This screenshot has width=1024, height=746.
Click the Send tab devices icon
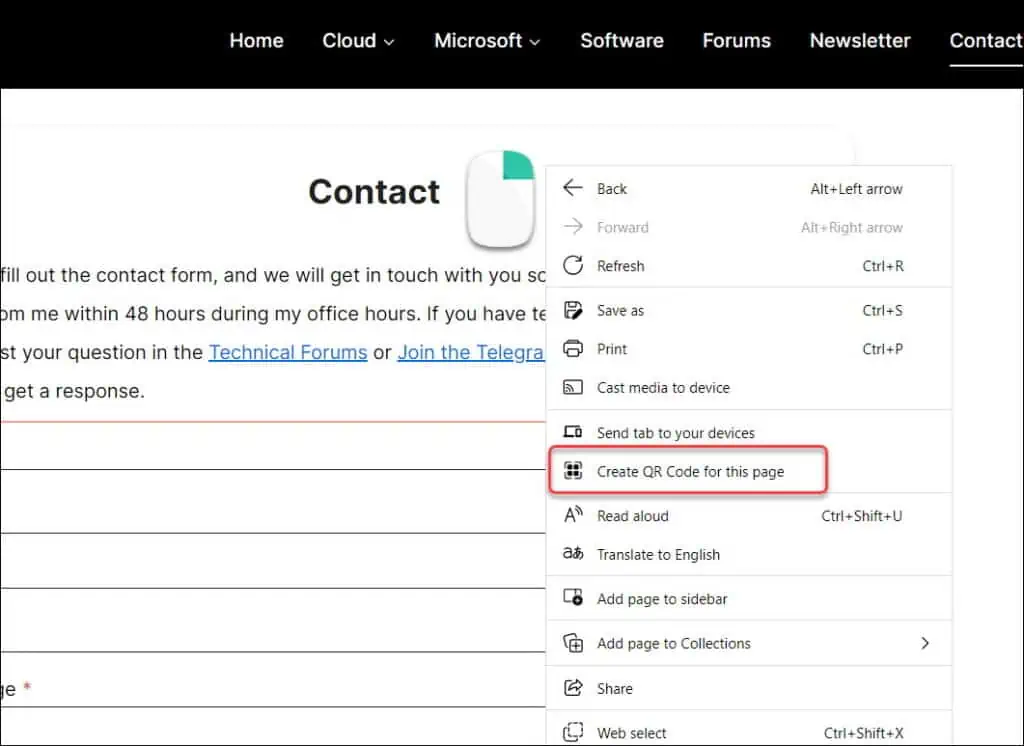point(573,432)
